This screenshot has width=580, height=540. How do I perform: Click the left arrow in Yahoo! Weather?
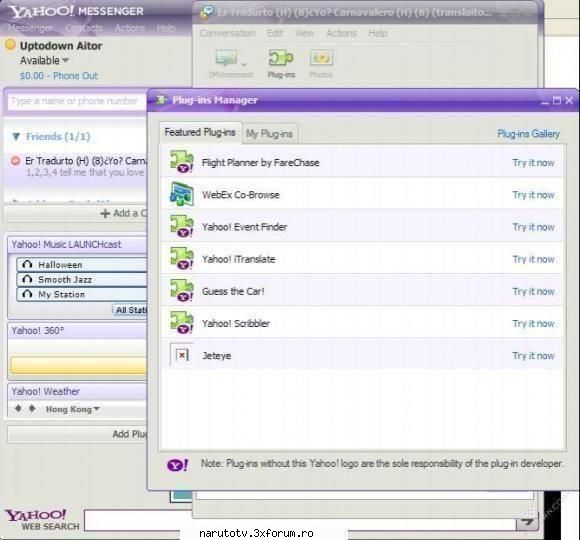coord(18,409)
